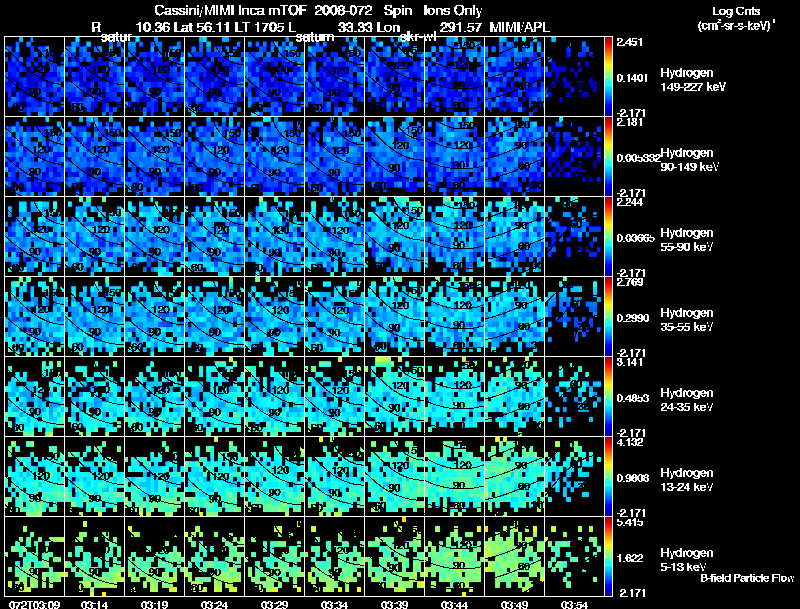Select the Hydrogen 13-24 keV panel at 03:44
Screen dimensions: 800x609
455,476
